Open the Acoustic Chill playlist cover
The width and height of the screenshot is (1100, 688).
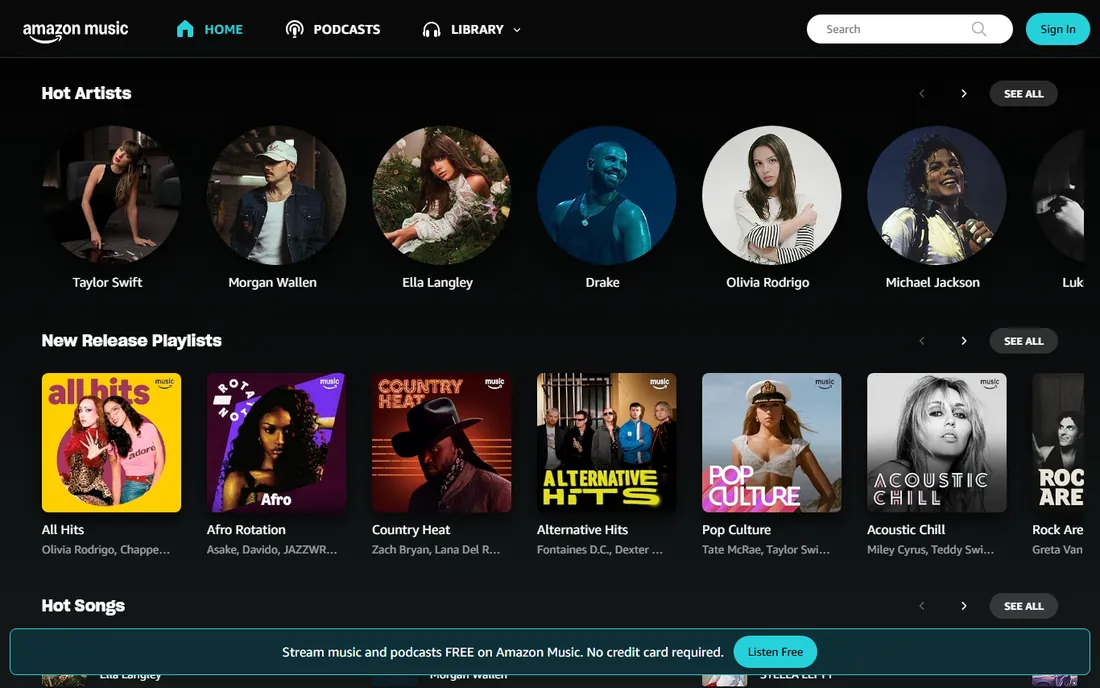937,443
